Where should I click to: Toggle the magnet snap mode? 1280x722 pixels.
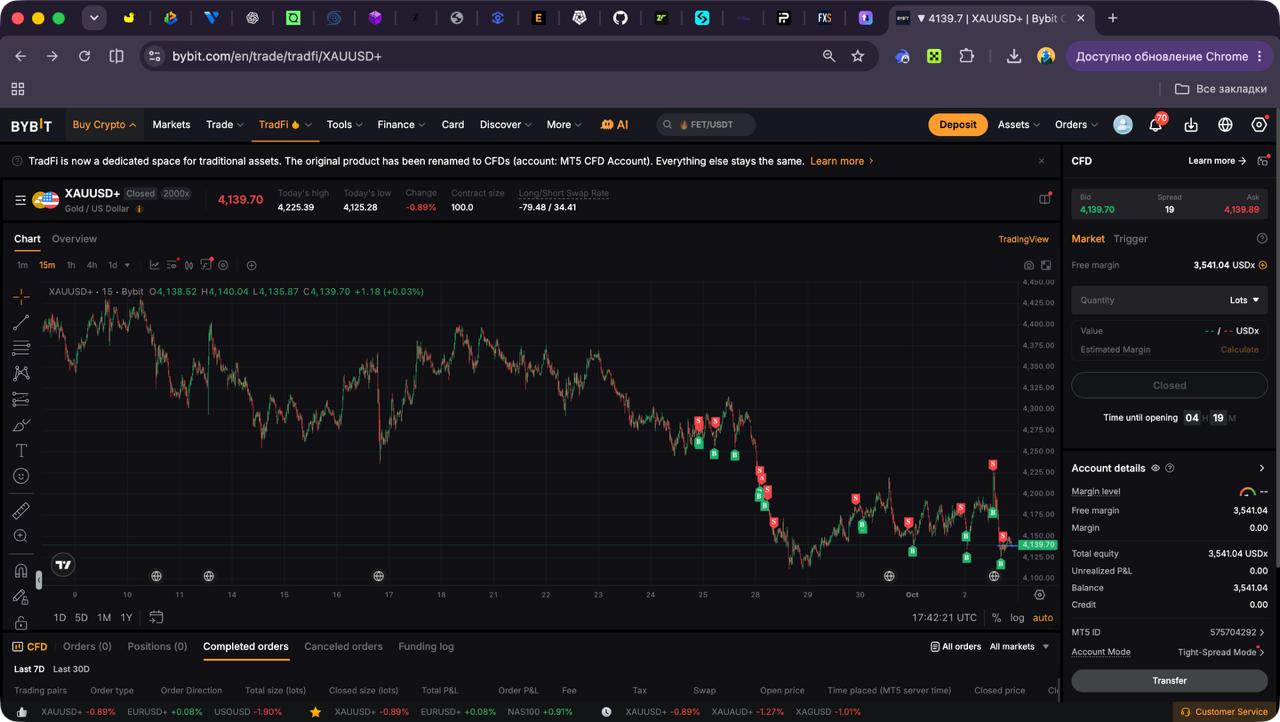(x=21, y=571)
